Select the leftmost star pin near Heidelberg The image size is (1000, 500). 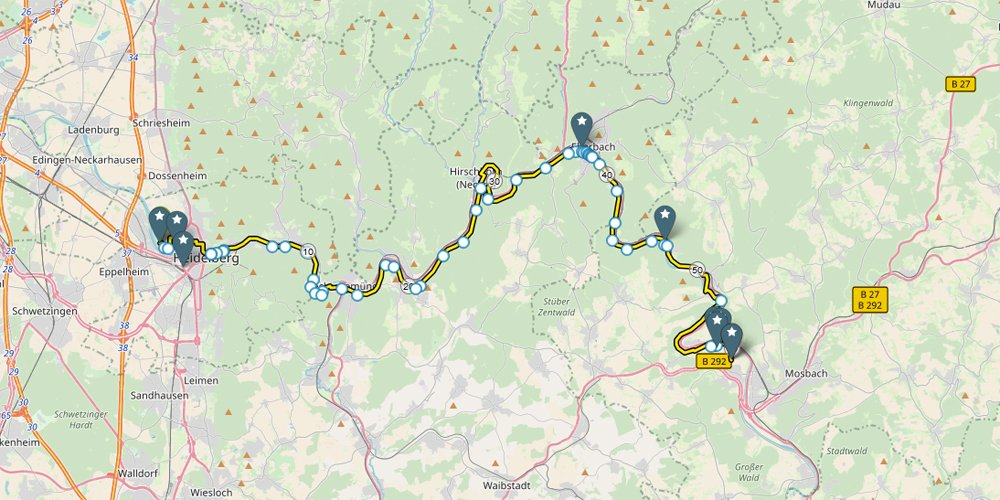159,223
